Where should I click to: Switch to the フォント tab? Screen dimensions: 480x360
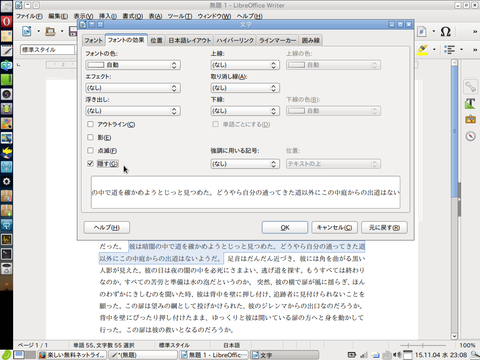point(93,41)
